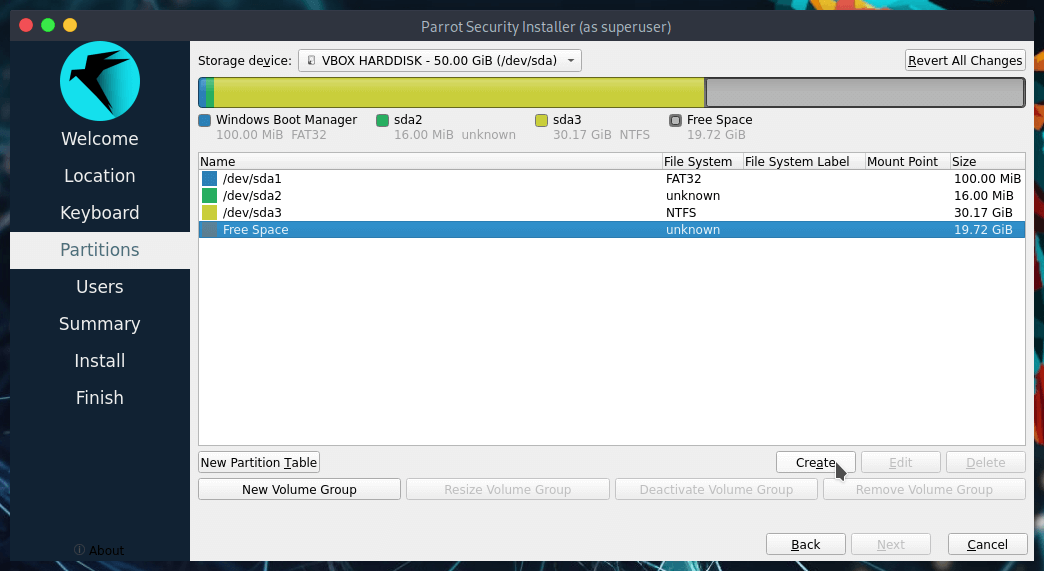Sort by the File System column header

(698, 161)
